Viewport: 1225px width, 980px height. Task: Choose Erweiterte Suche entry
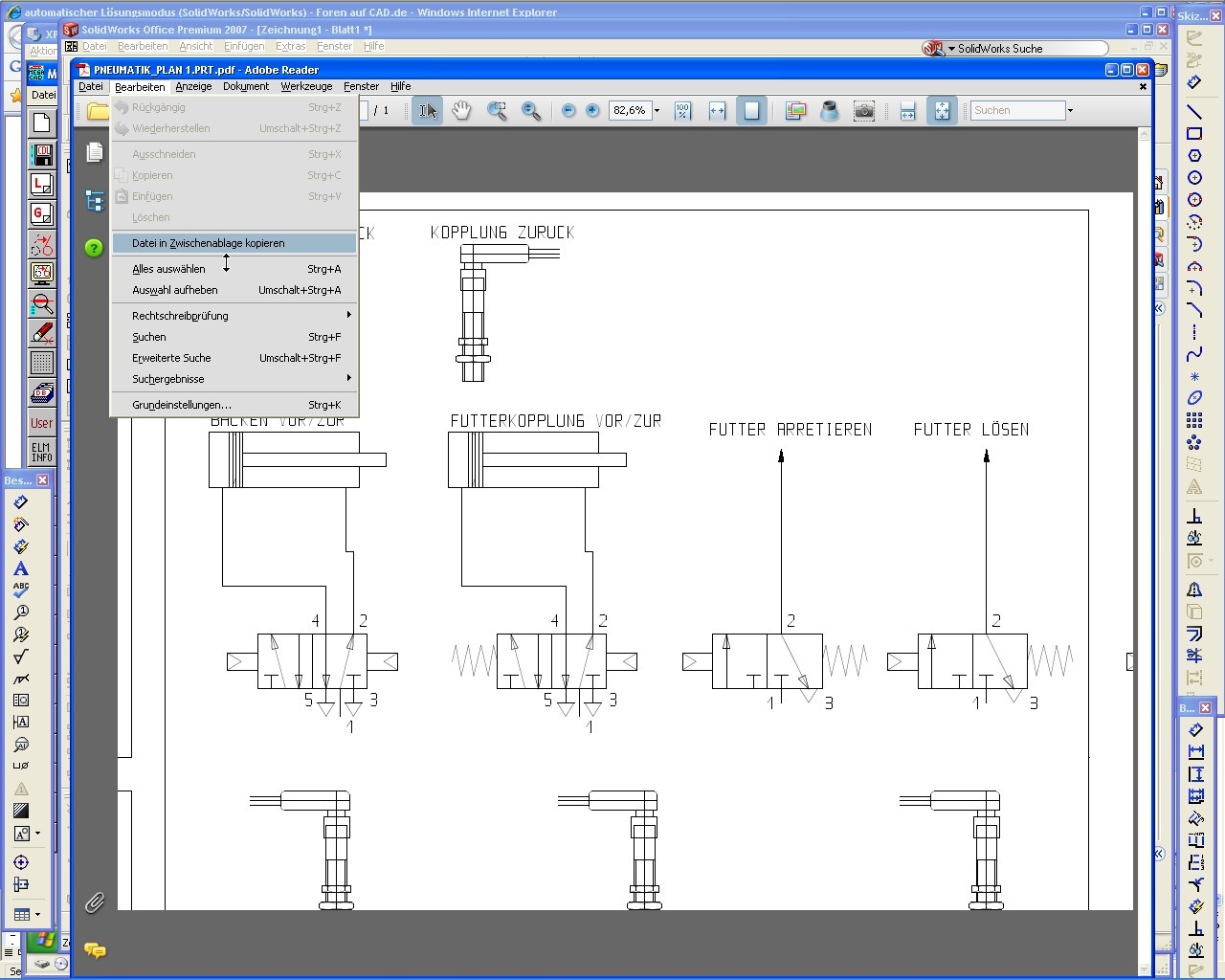(x=234, y=358)
